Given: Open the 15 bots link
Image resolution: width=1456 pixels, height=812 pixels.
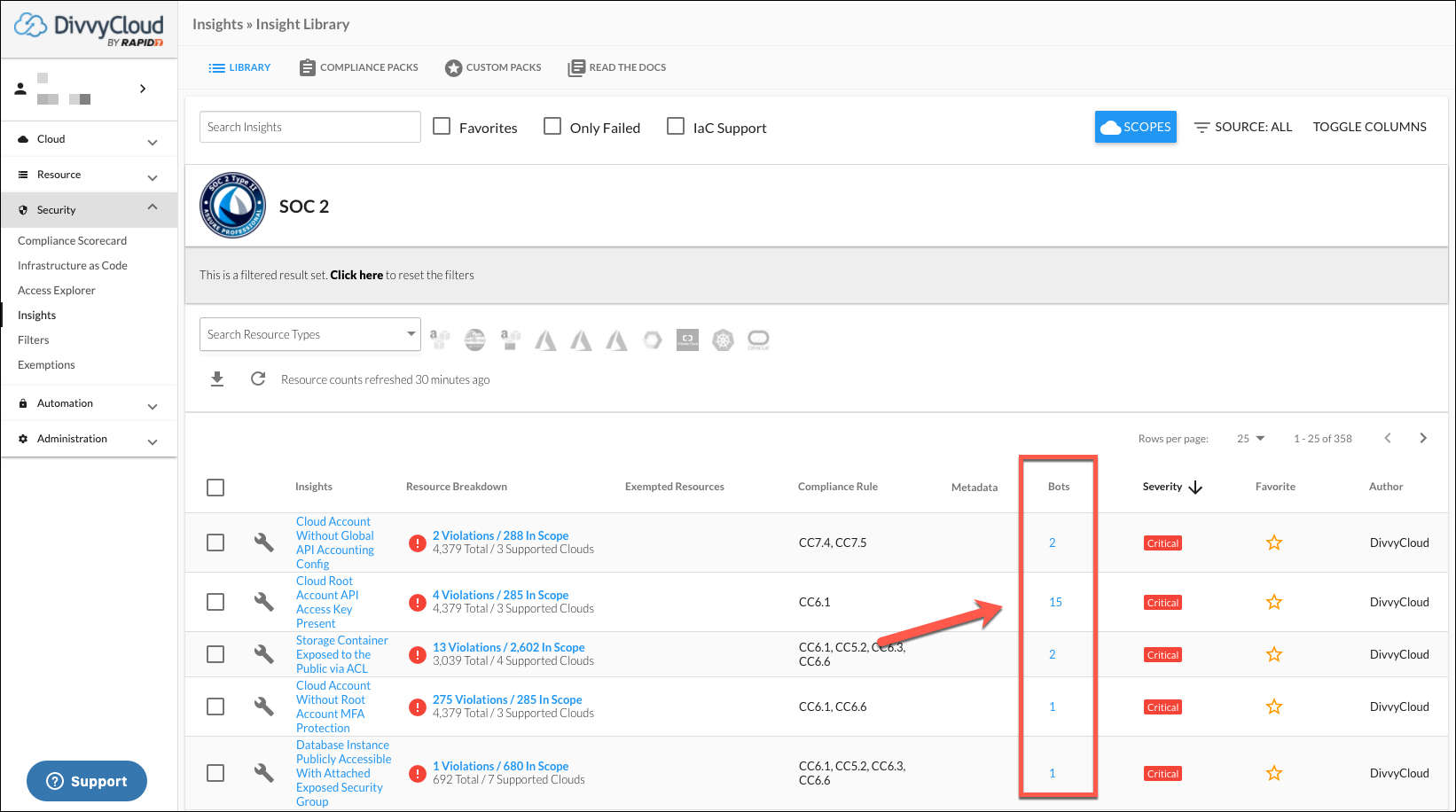Looking at the screenshot, I should (1055, 602).
